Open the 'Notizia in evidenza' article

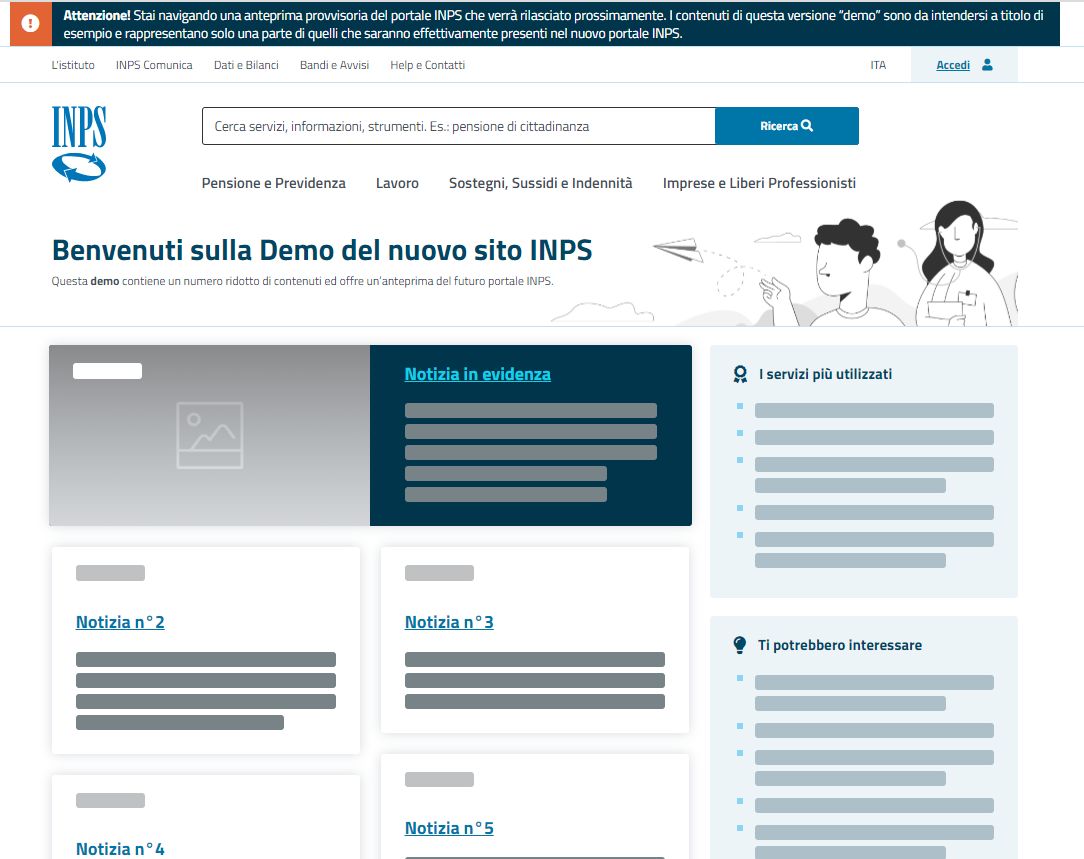[477, 373]
